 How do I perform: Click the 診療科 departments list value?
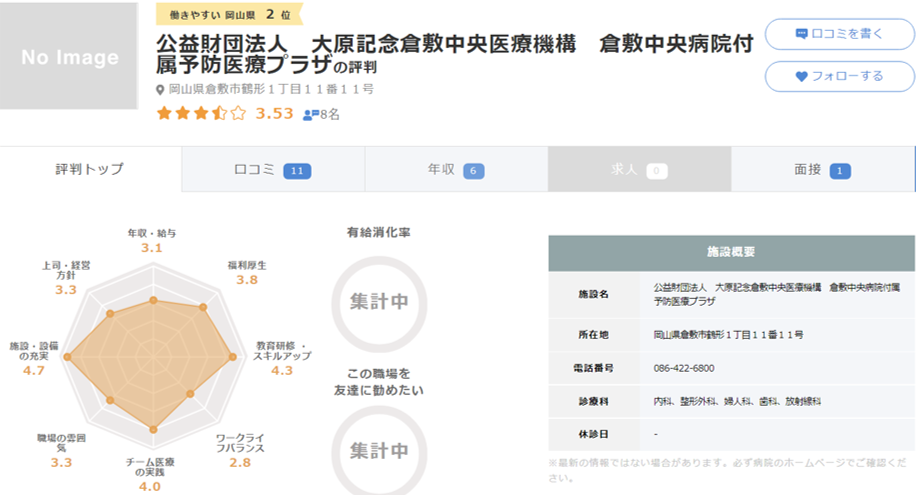point(737,401)
